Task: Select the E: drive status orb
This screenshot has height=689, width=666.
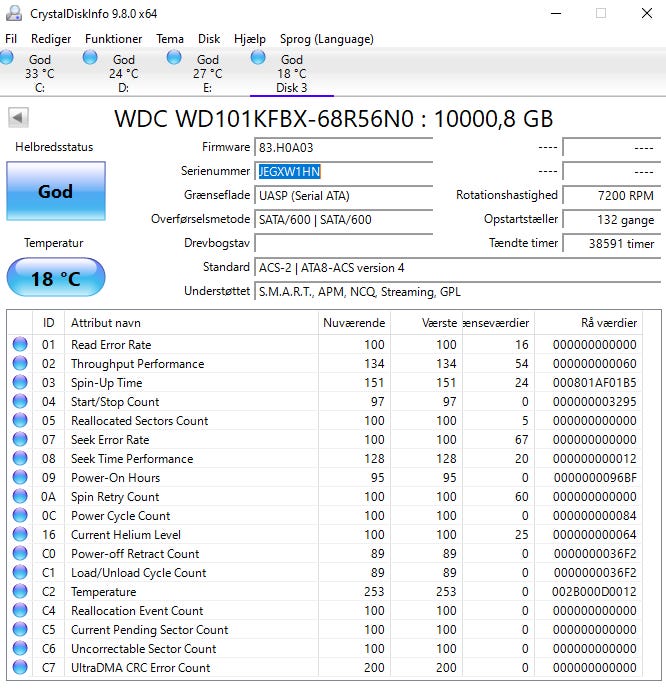Action: (x=175, y=59)
